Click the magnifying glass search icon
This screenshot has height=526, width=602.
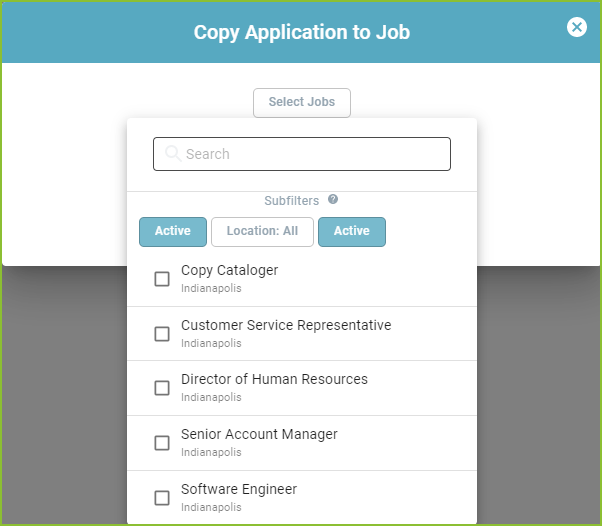[x=173, y=154]
